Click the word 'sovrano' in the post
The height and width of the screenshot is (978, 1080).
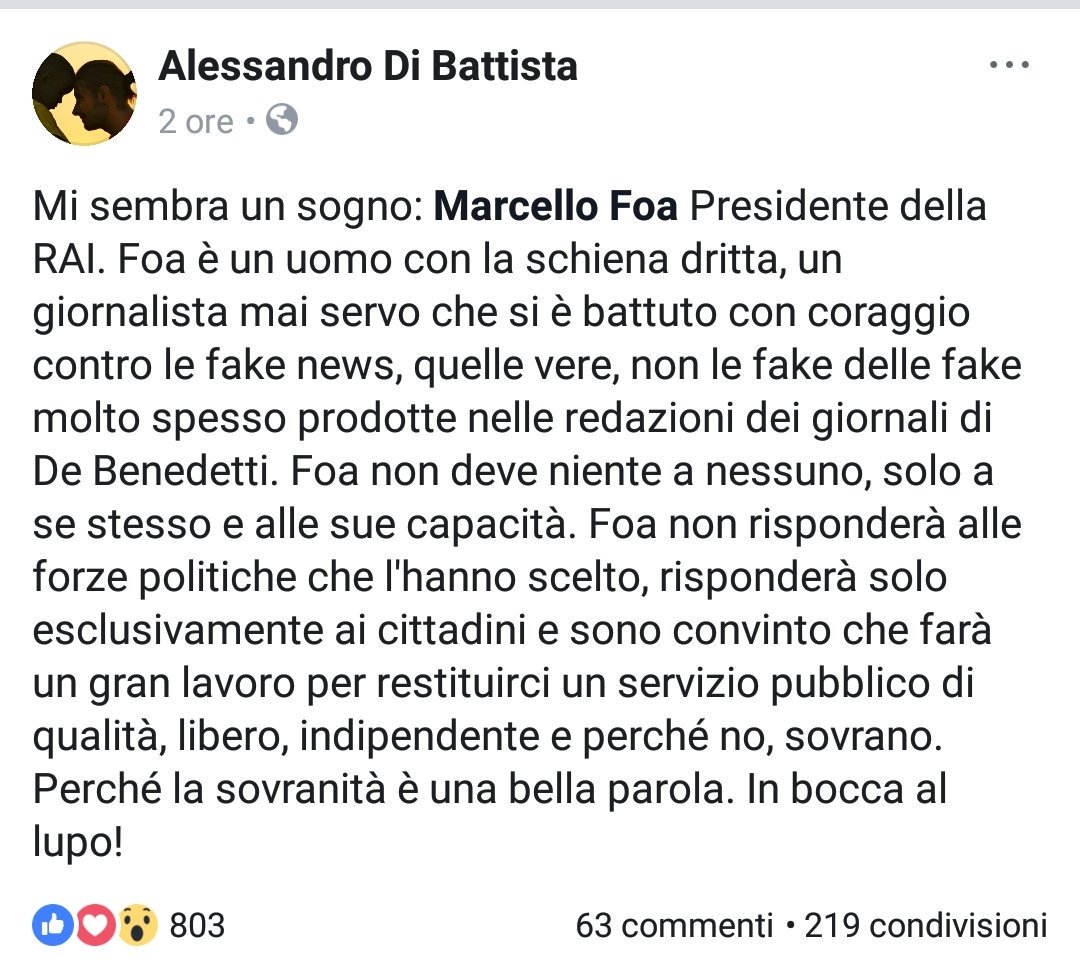point(871,737)
